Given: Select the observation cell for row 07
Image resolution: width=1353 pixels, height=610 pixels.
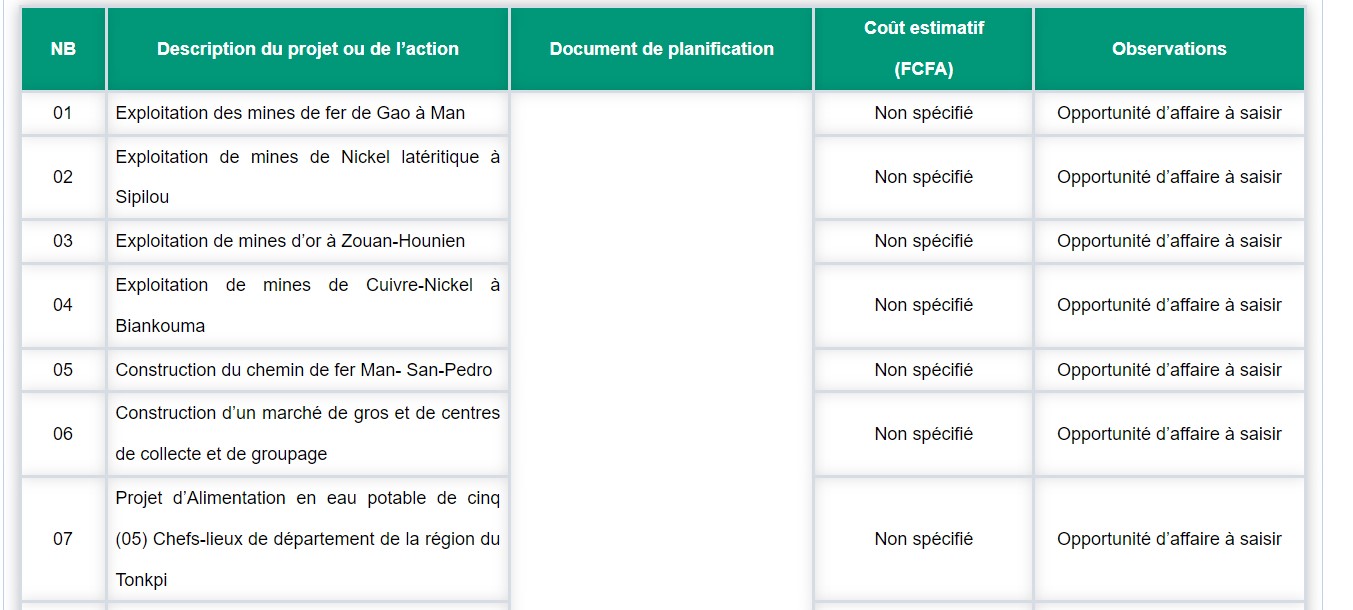Looking at the screenshot, I should (1168, 539).
